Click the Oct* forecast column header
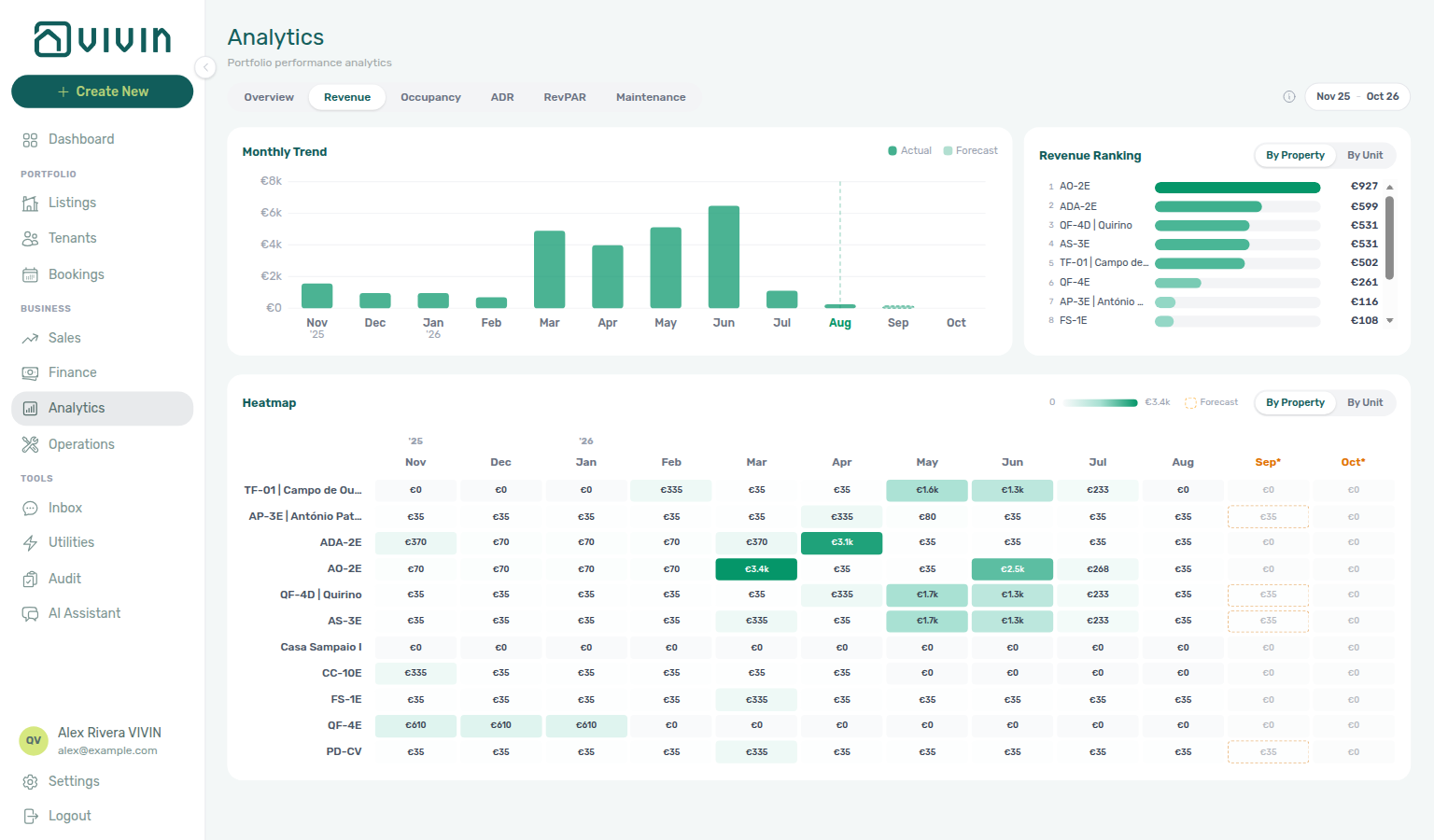 coord(1353,462)
